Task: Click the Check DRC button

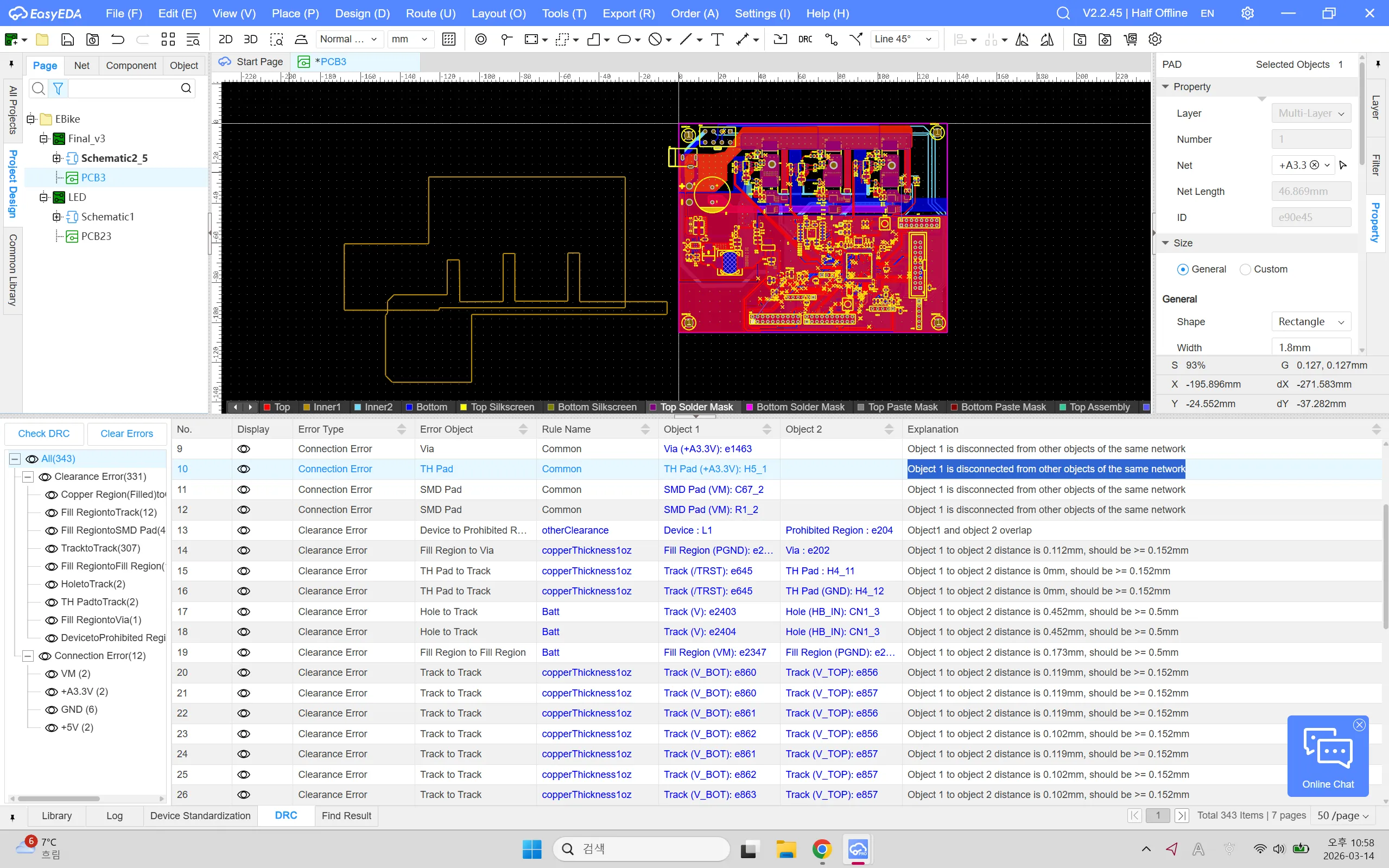Action: [43, 433]
